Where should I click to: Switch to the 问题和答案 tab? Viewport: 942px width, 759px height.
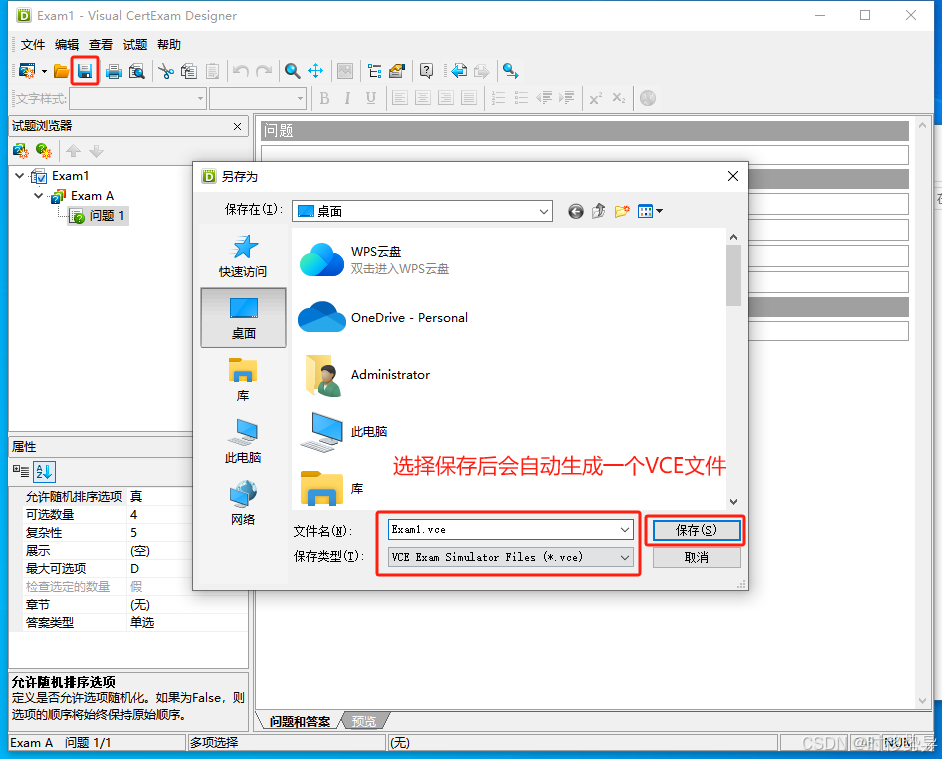(x=299, y=721)
